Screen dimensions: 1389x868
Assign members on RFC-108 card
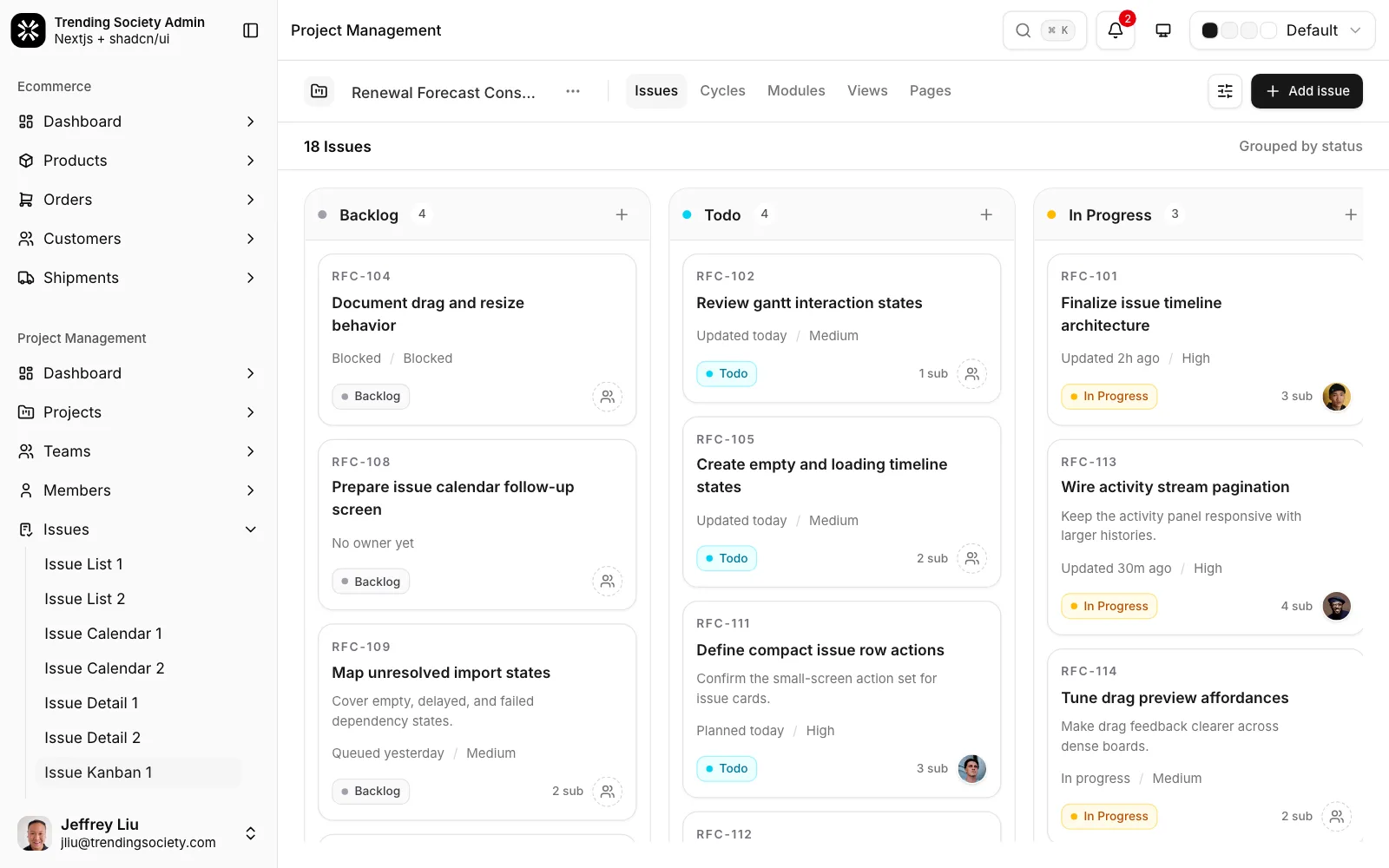[608, 582]
